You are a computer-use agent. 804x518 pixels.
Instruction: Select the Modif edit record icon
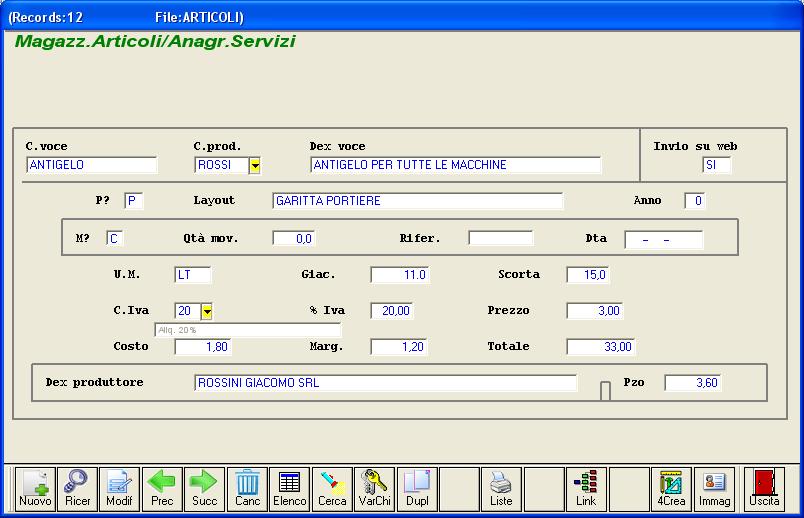click(119, 489)
